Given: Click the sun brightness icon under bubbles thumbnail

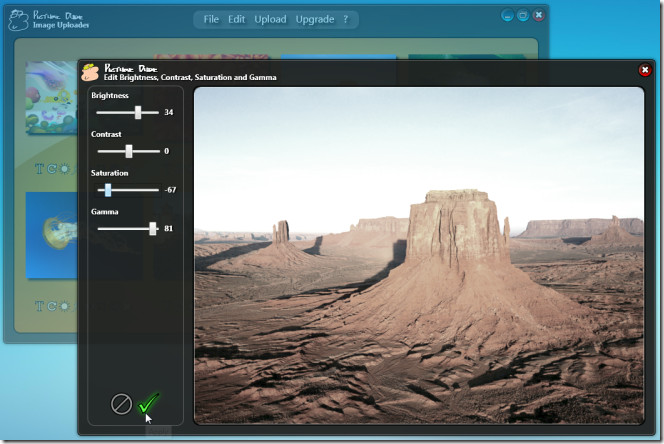Looking at the screenshot, I should [64, 169].
